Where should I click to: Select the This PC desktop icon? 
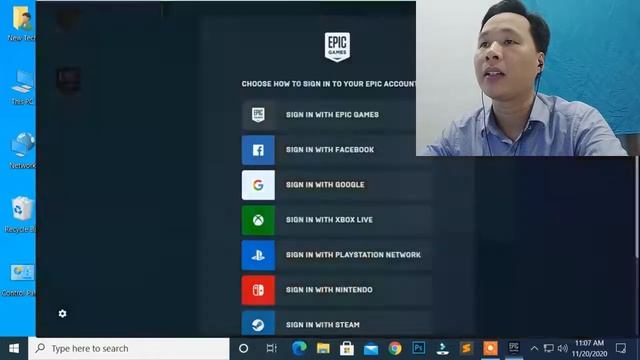22,87
